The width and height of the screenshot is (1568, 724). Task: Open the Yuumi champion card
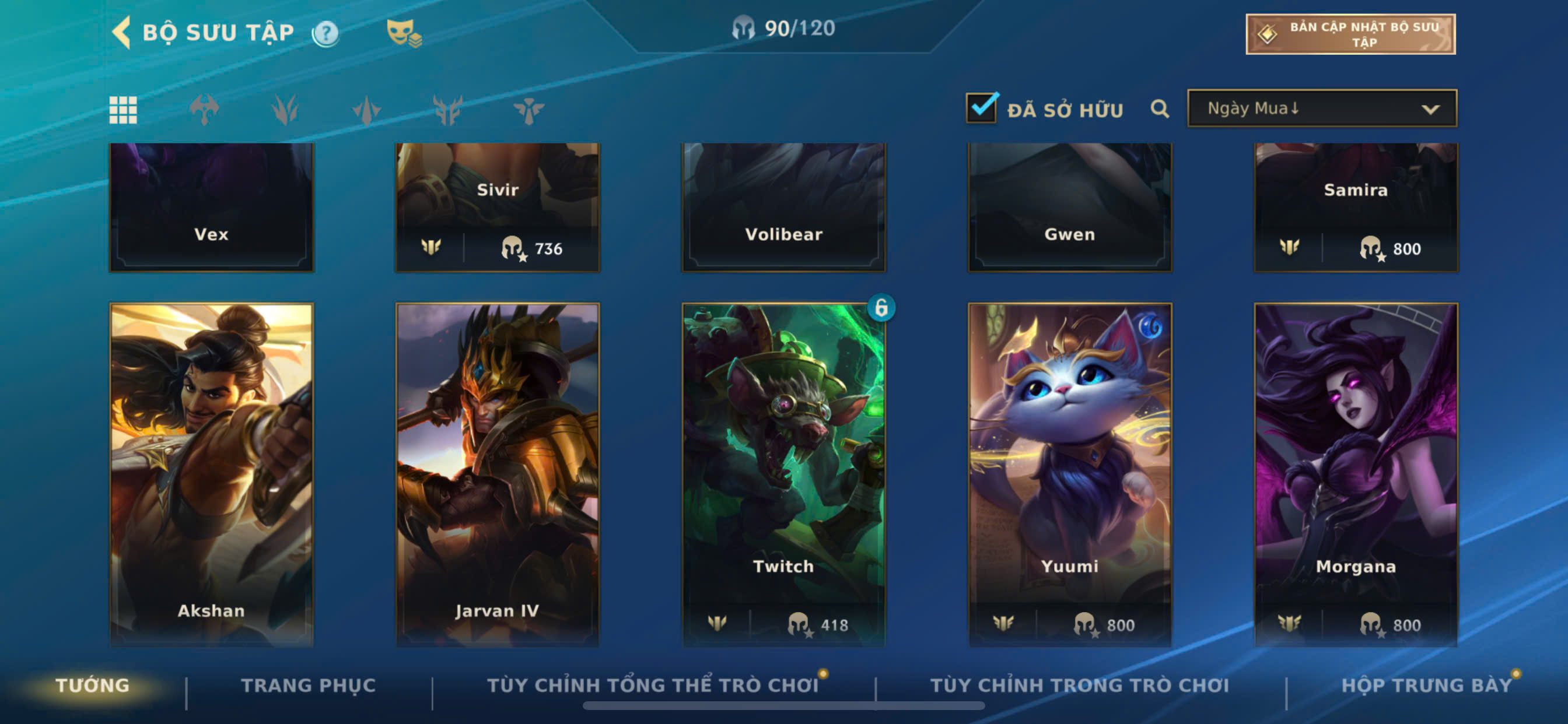click(1069, 475)
